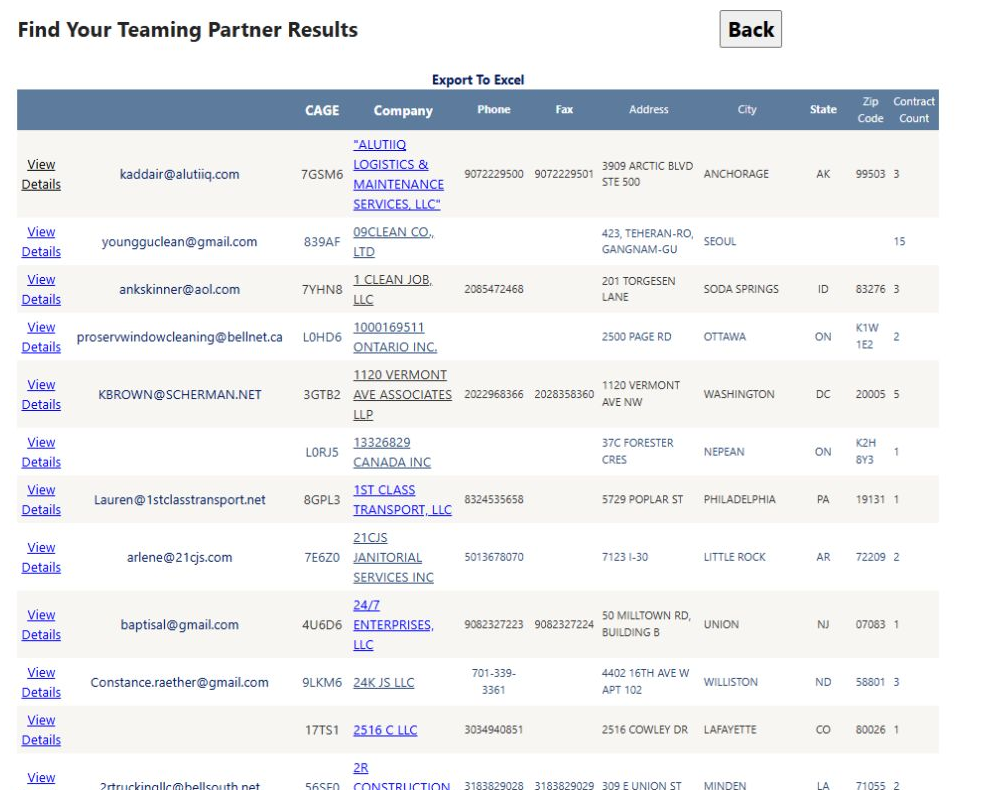990x790 pixels.
Task: Click CAGE code 8GPL3
Action: coord(322,500)
